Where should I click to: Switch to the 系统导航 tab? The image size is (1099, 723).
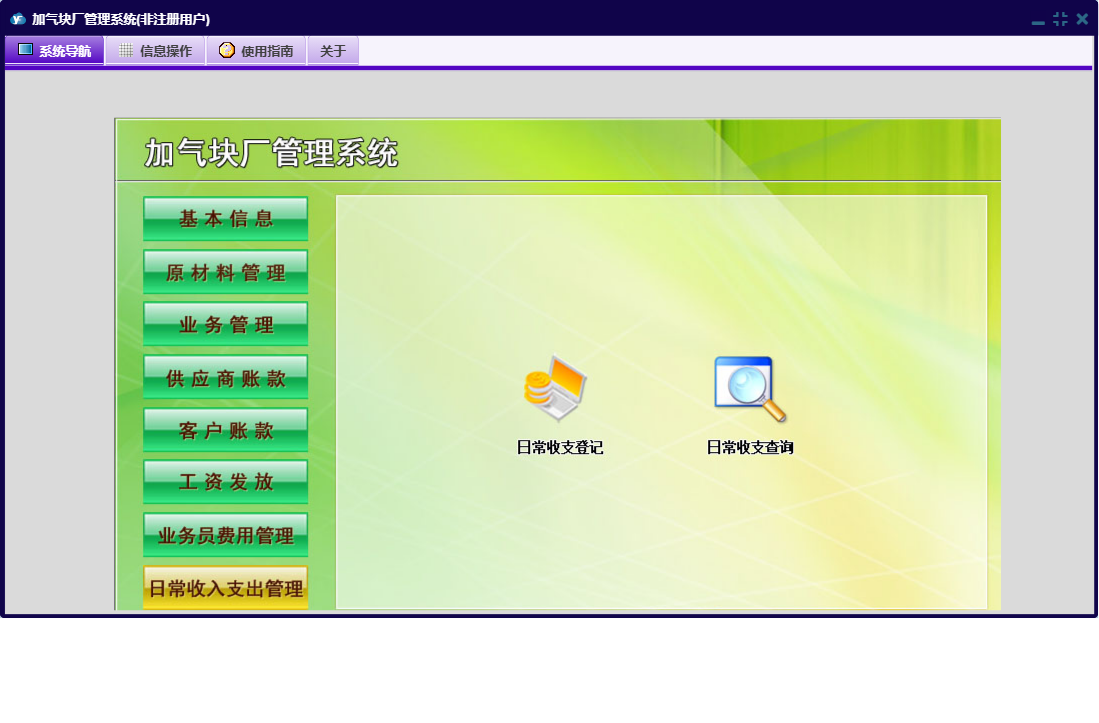[x=55, y=50]
